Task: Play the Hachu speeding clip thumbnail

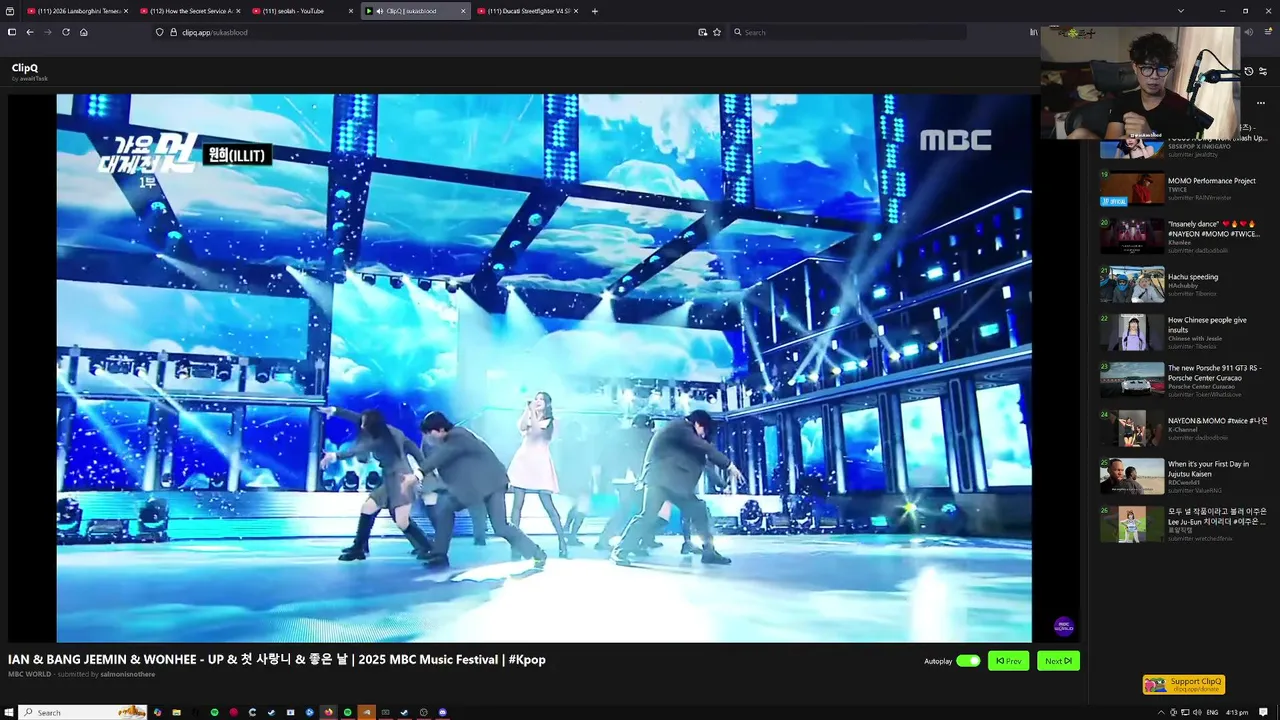Action: (1132, 284)
